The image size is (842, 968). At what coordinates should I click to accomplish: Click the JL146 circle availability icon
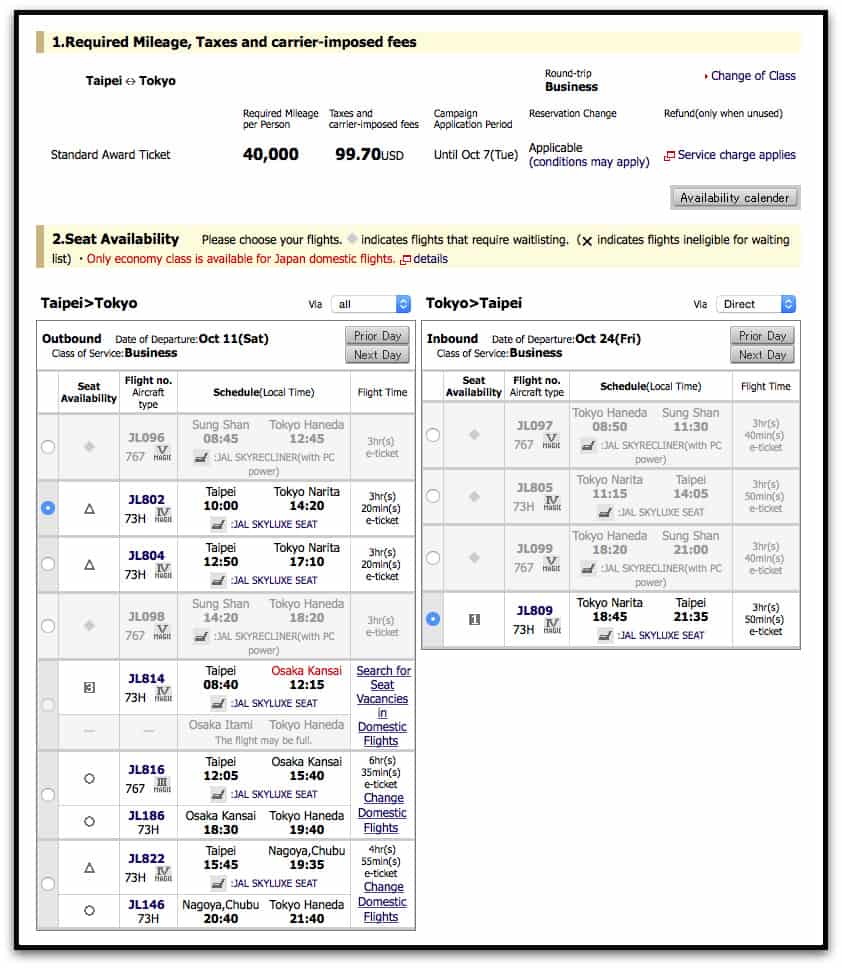coord(90,911)
